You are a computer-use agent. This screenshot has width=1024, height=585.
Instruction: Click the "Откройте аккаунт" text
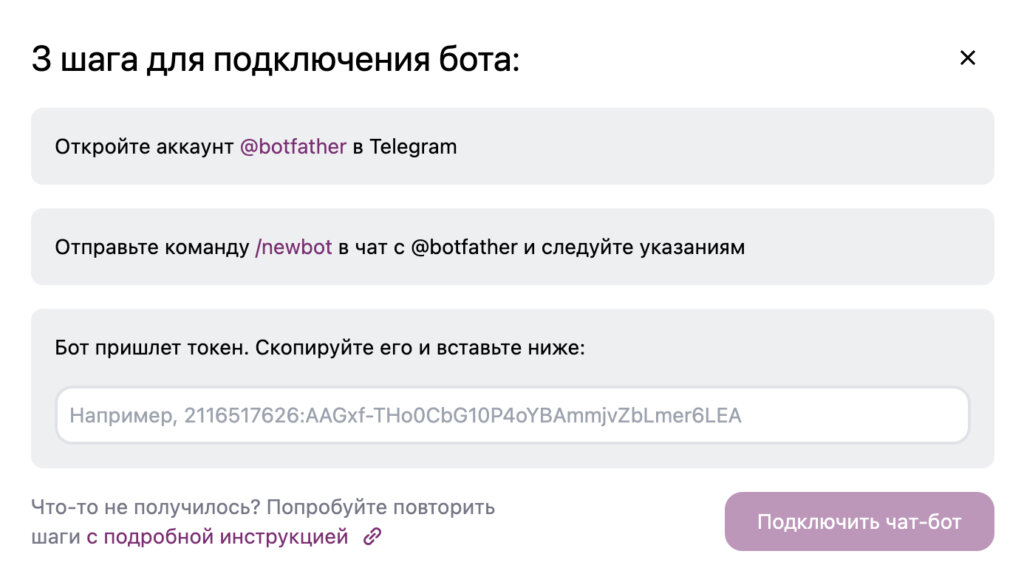(144, 147)
